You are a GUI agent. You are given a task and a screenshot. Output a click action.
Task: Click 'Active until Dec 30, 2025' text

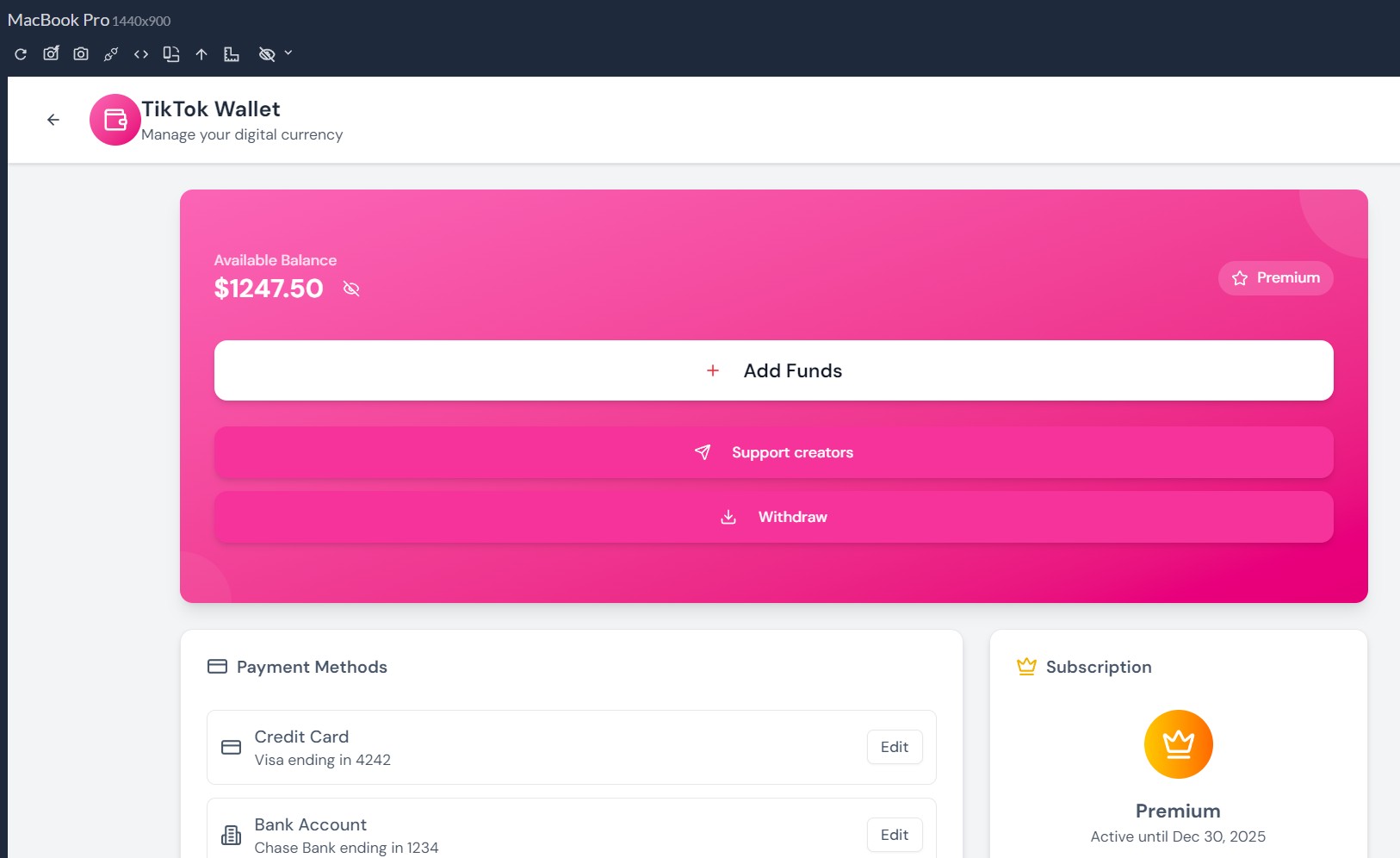[1178, 836]
